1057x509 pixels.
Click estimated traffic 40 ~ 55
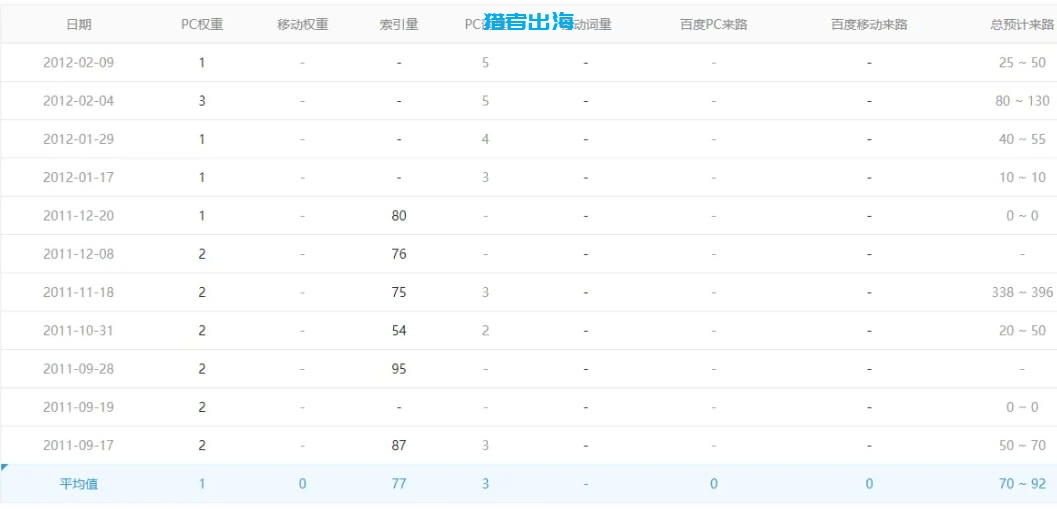(x=1022, y=139)
